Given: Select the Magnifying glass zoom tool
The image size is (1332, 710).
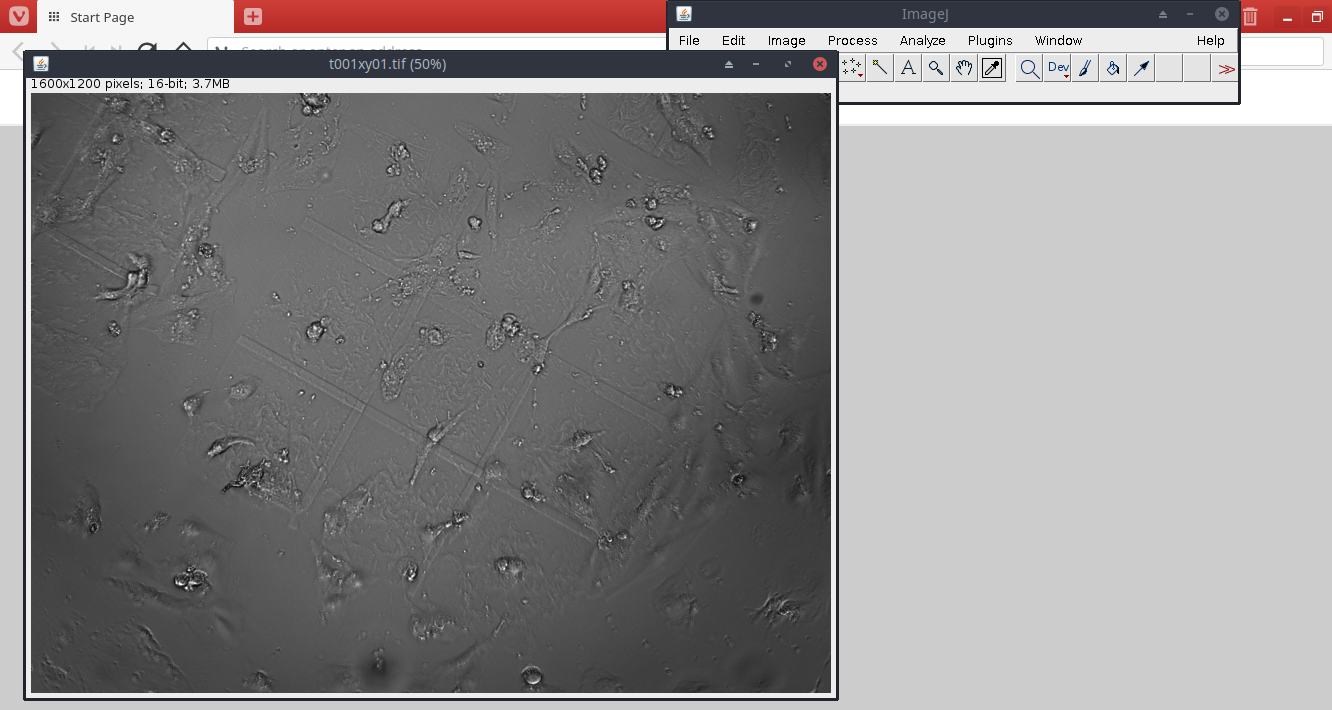Looking at the screenshot, I should point(935,67).
